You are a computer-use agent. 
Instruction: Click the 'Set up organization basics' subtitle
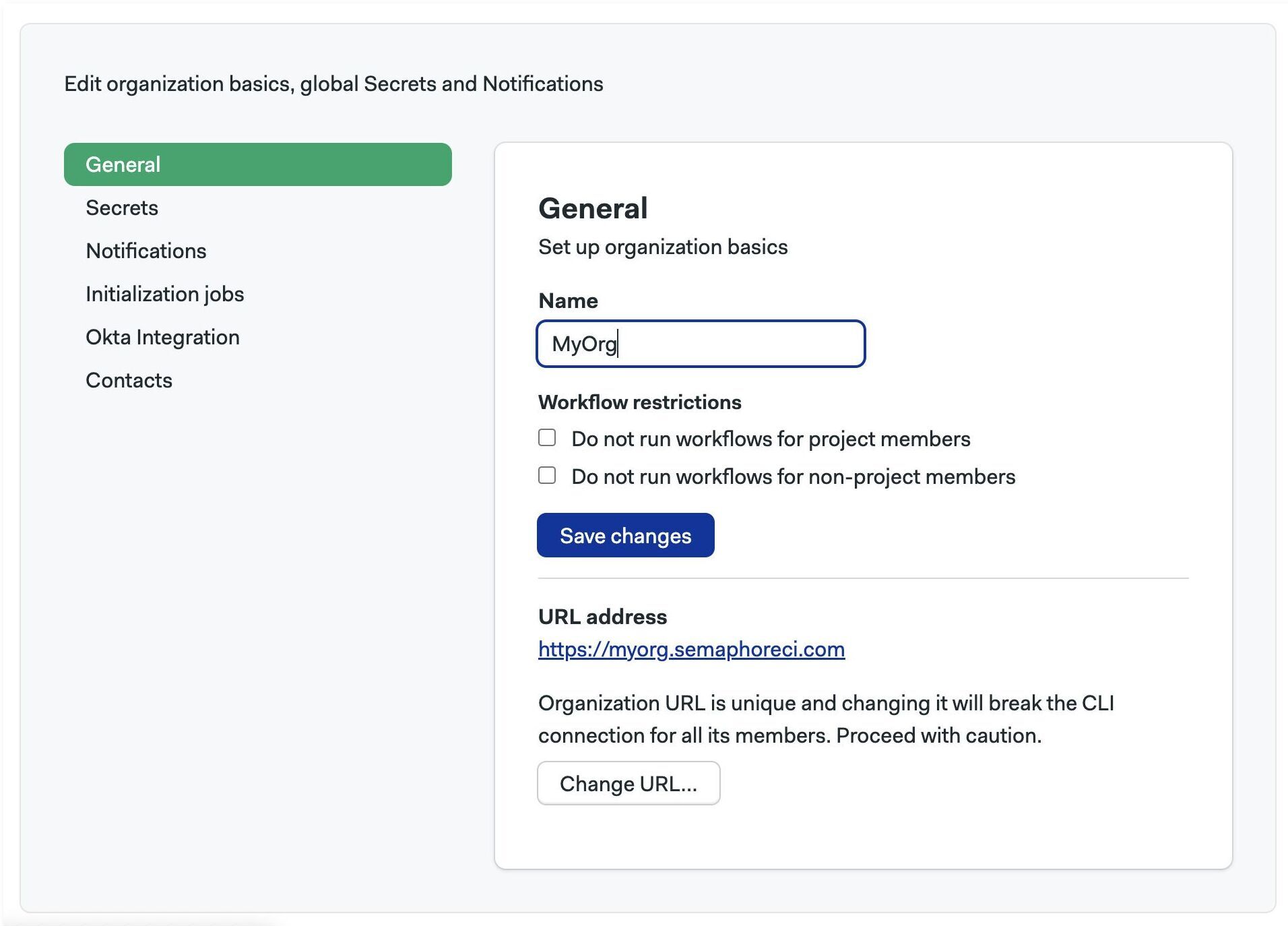pos(663,247)
